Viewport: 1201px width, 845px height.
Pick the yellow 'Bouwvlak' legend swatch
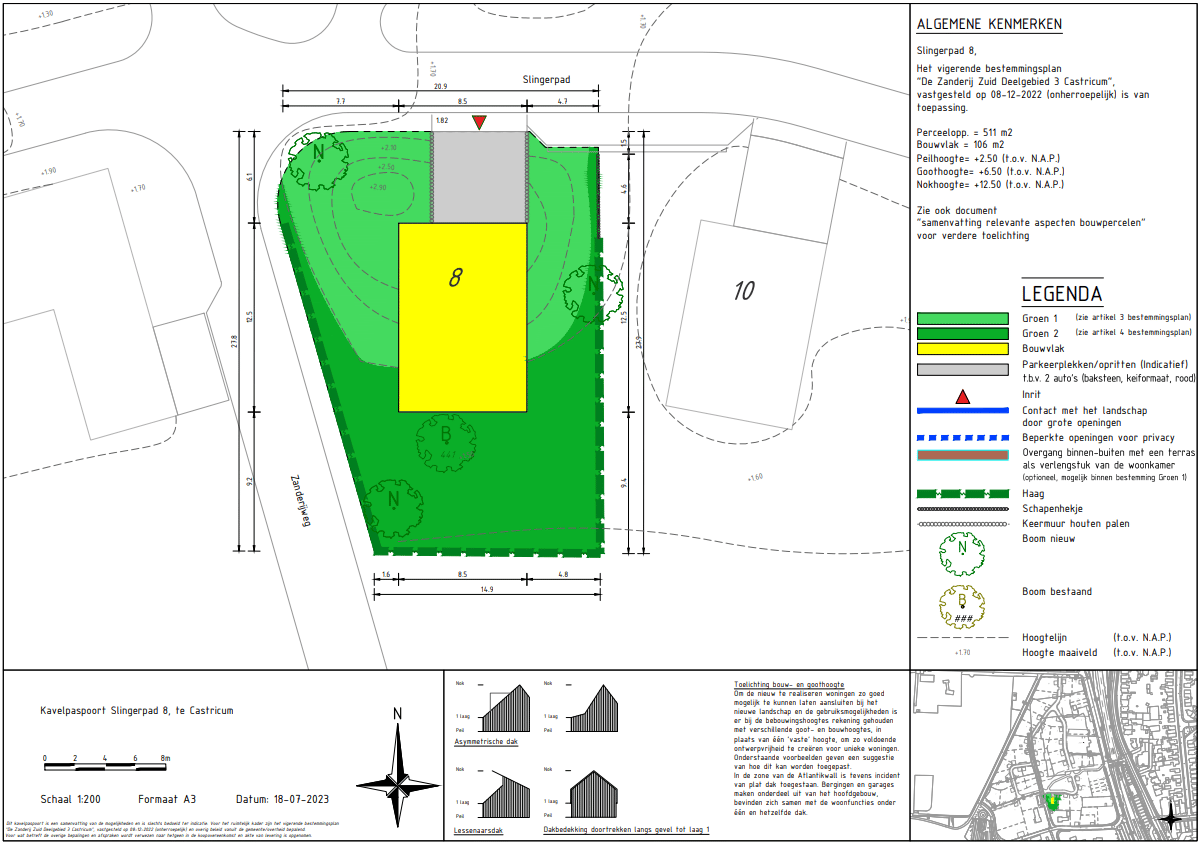click(962, 349)
